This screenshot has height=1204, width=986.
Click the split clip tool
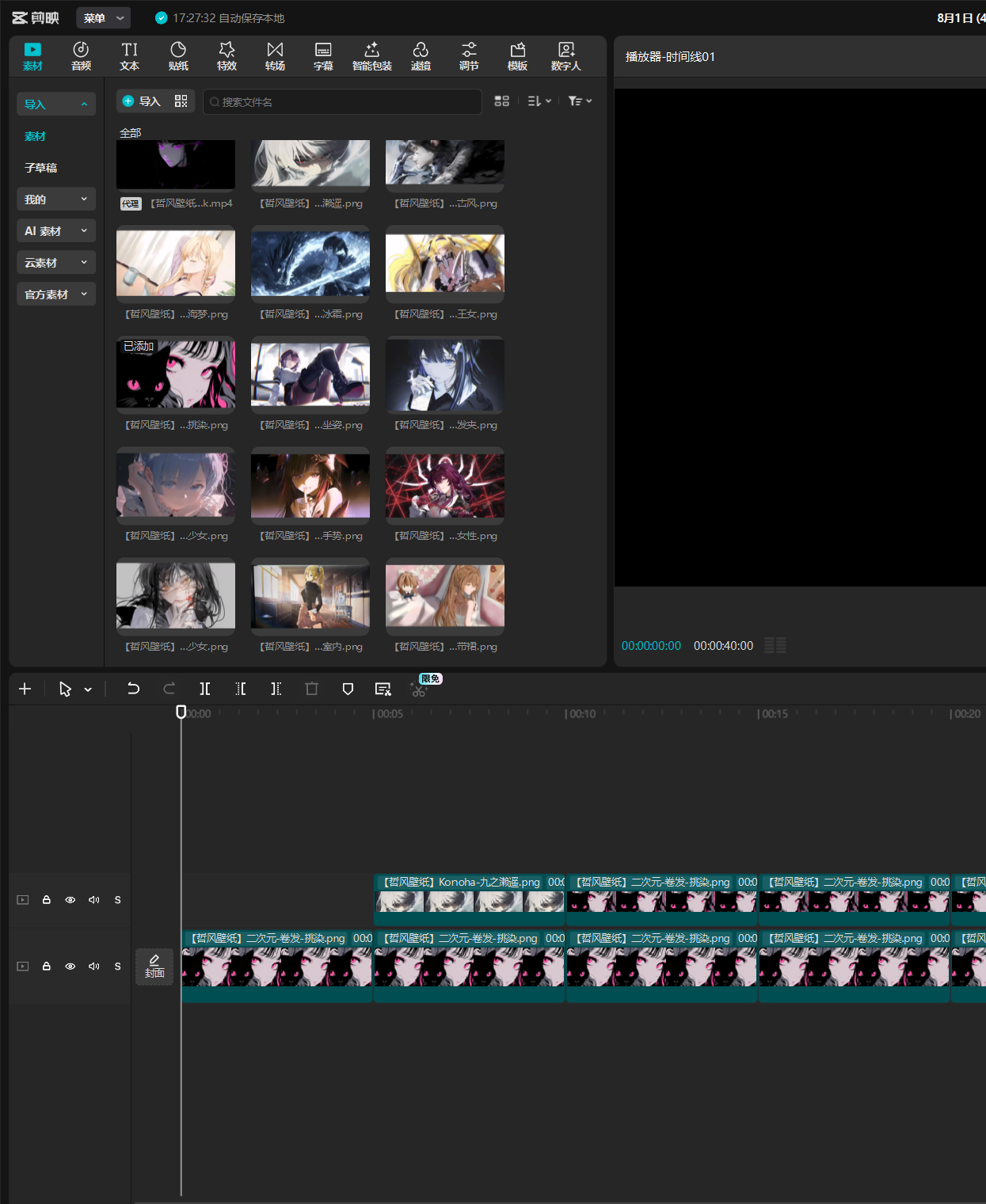click(x=204, y=689)
